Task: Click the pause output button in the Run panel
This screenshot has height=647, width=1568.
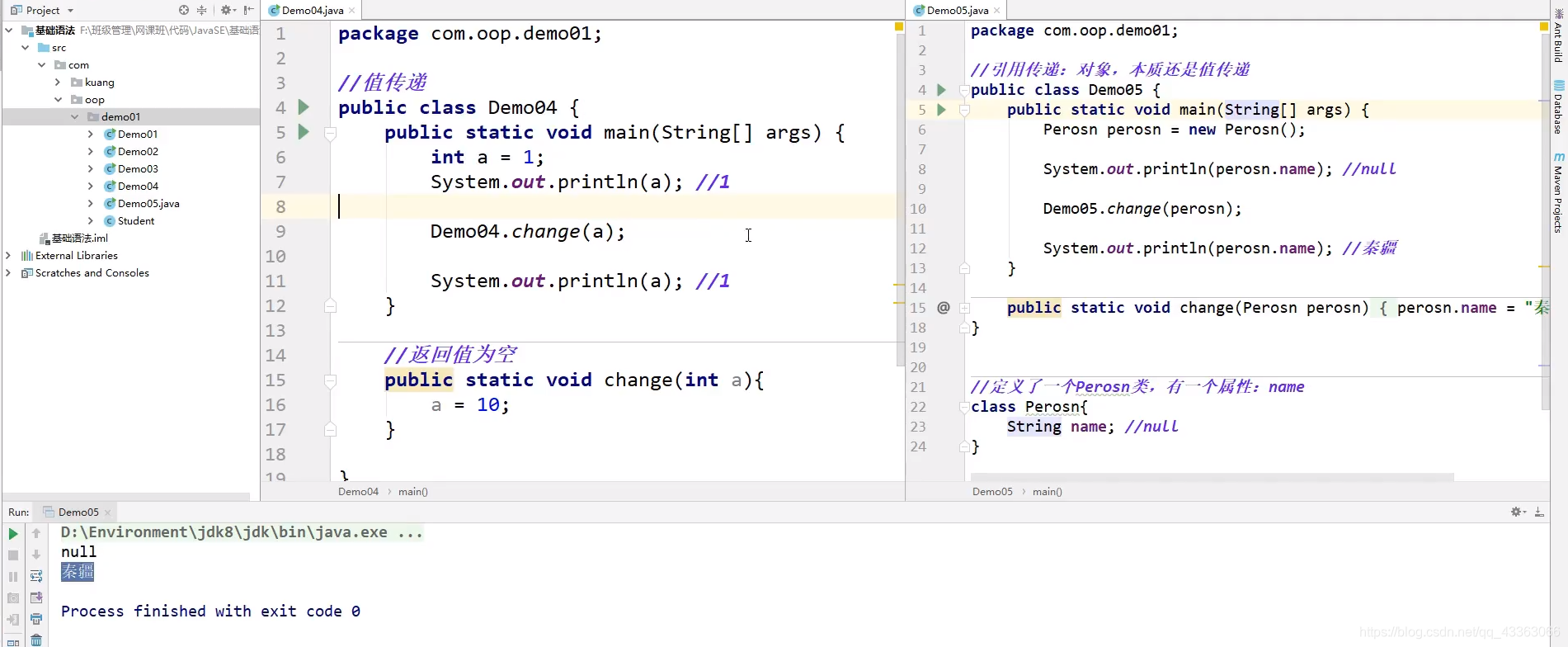Action: pyautogui.click(x=13, y=577)
